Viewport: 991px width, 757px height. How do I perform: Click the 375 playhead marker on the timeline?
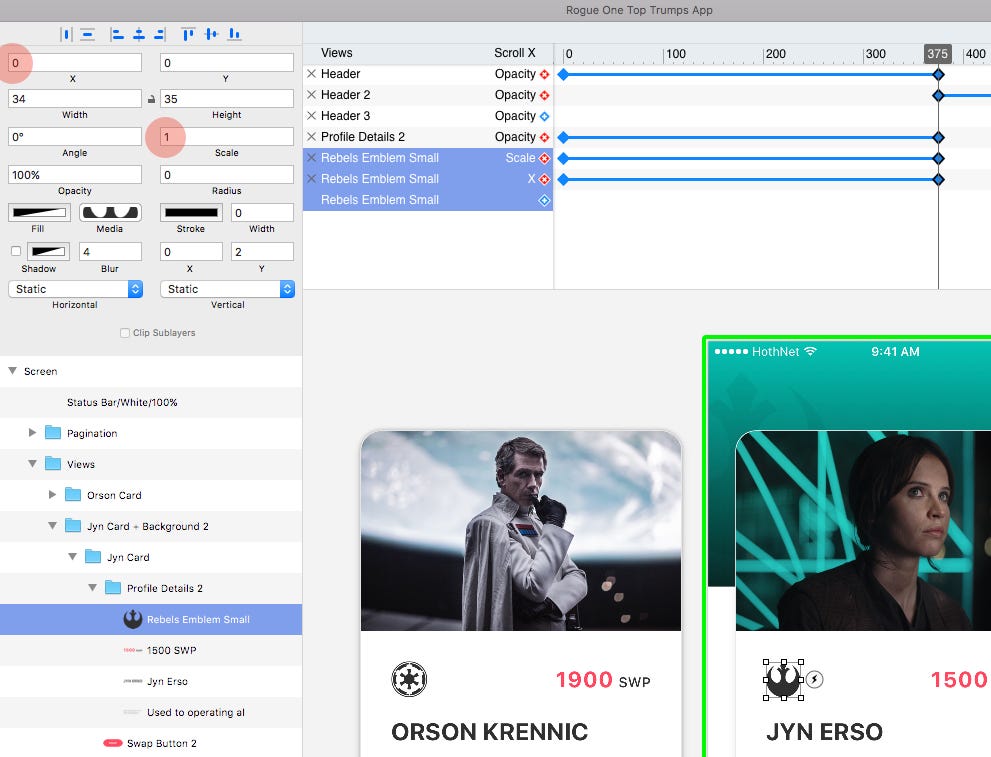pos(937,54)
